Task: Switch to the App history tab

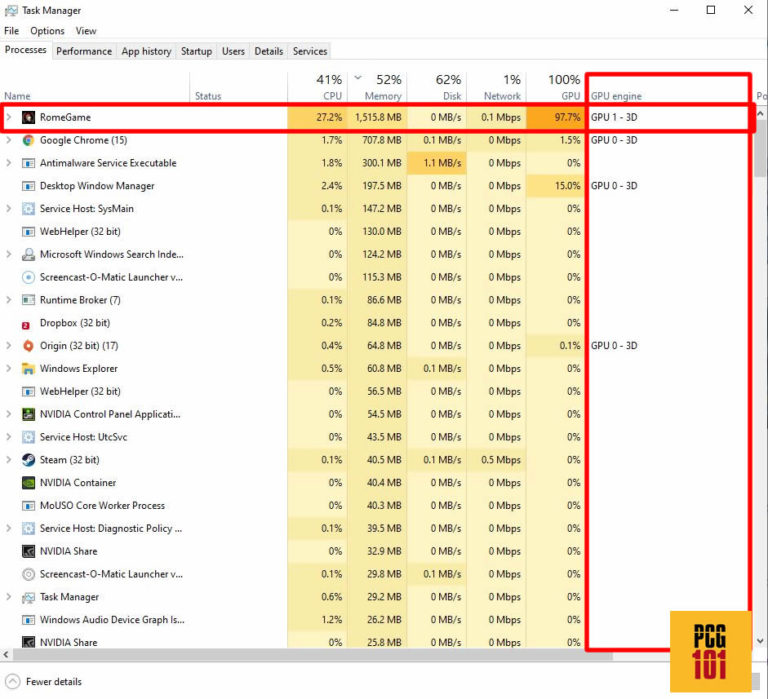Action: pos(146,51)
